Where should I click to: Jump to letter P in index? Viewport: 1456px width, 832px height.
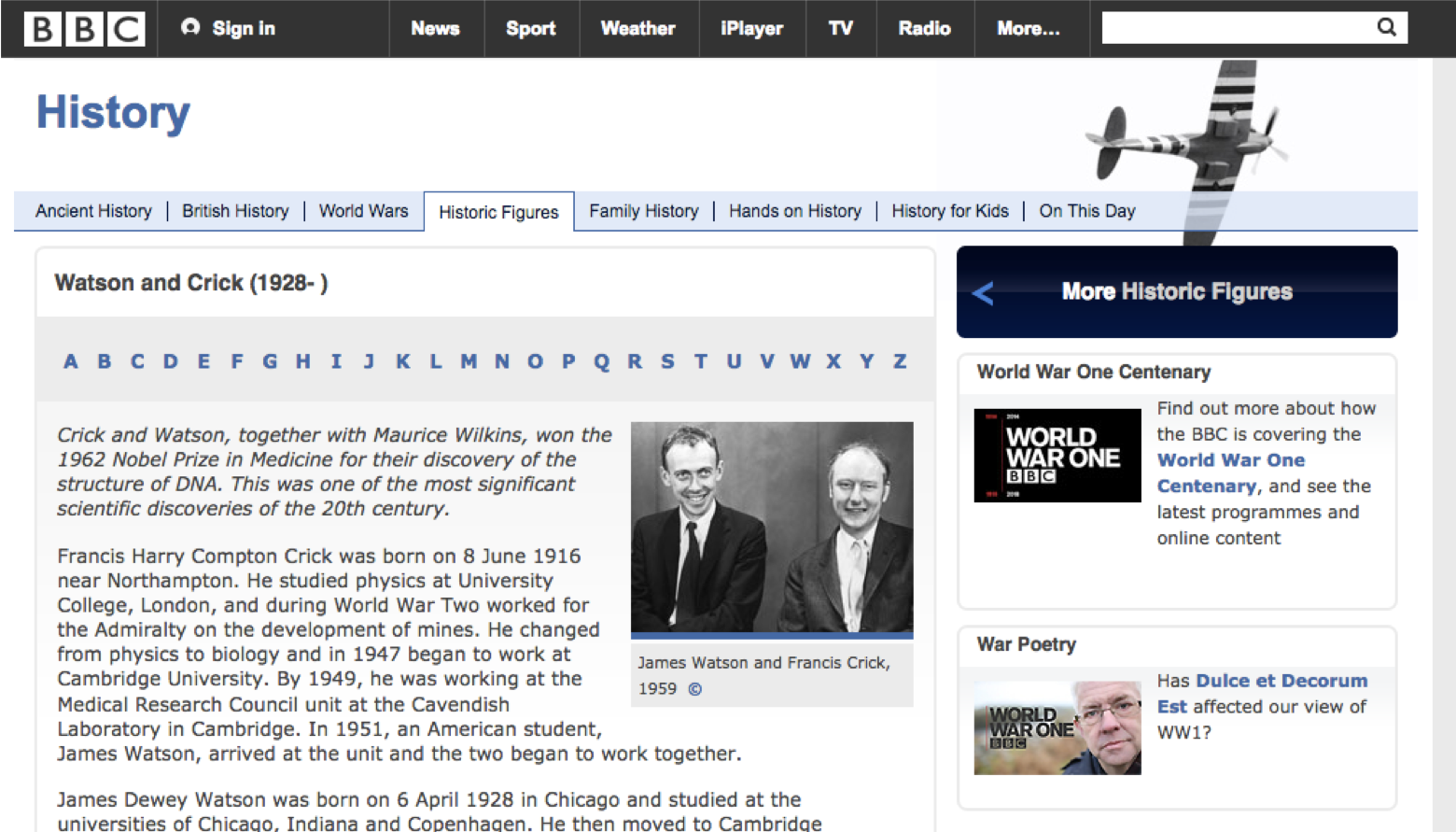click(x=568, y=361)
